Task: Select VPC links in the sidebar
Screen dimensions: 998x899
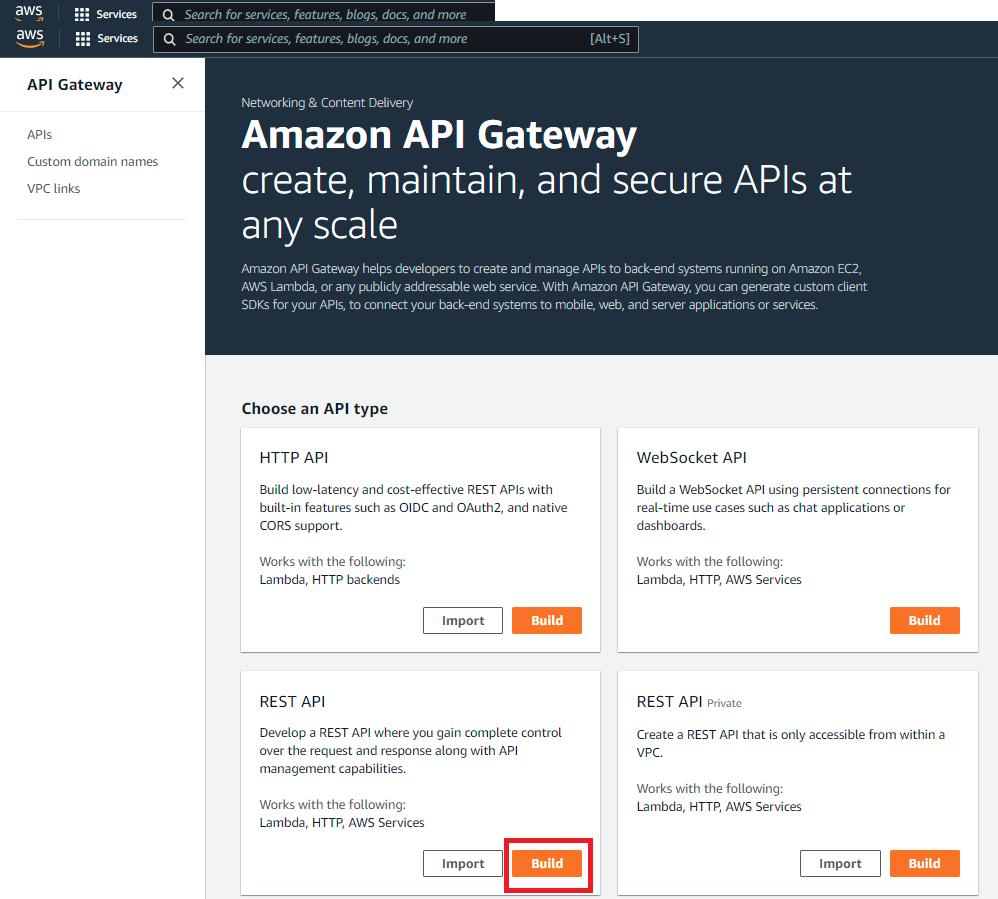Action: (x=53, y=188)
